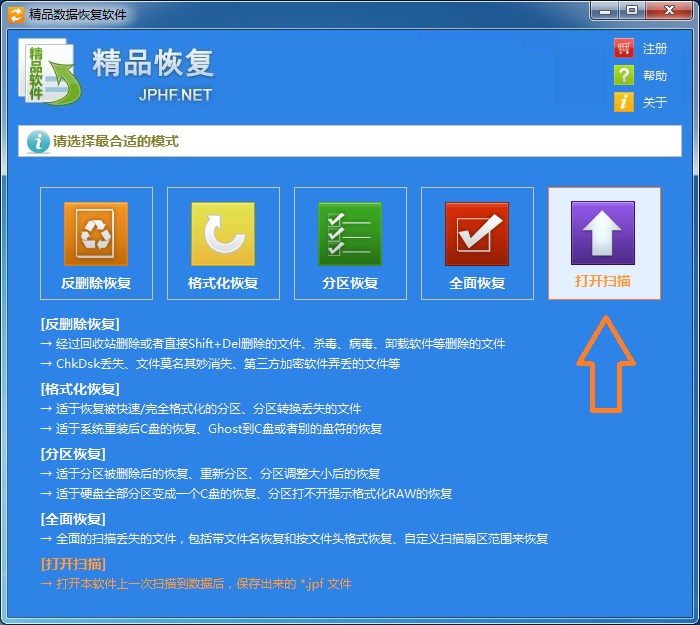Choose the green checklist 分区恢复 icon
The height and width of the screenshot is (625, 700).
[350, 234]
